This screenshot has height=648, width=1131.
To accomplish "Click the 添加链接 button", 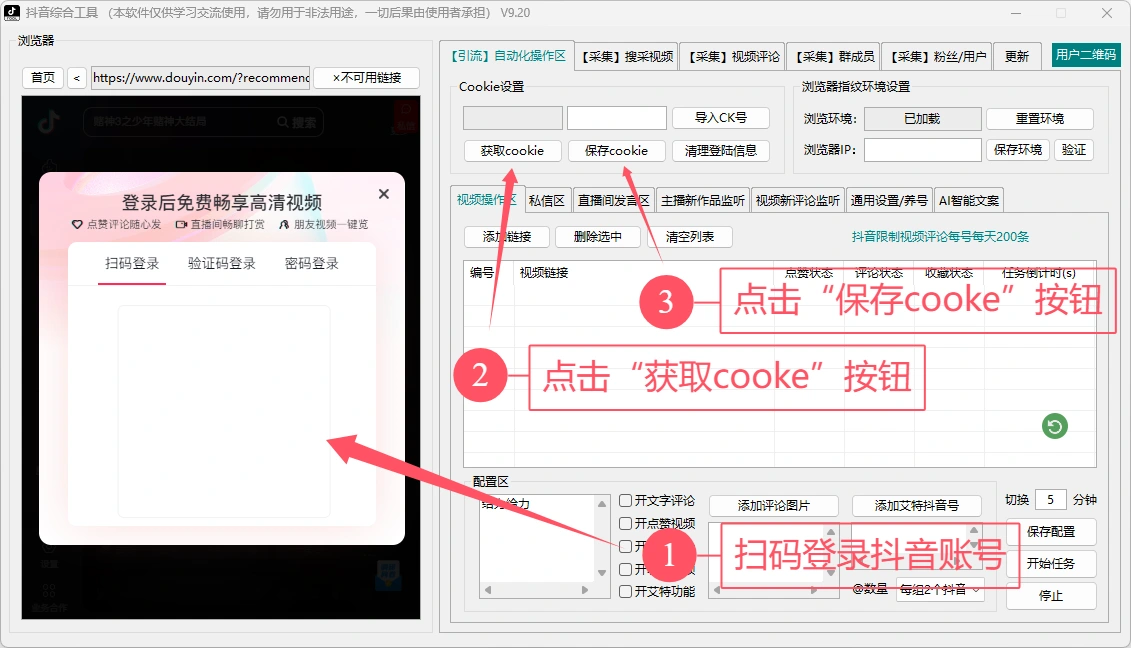I will [507, 237].
